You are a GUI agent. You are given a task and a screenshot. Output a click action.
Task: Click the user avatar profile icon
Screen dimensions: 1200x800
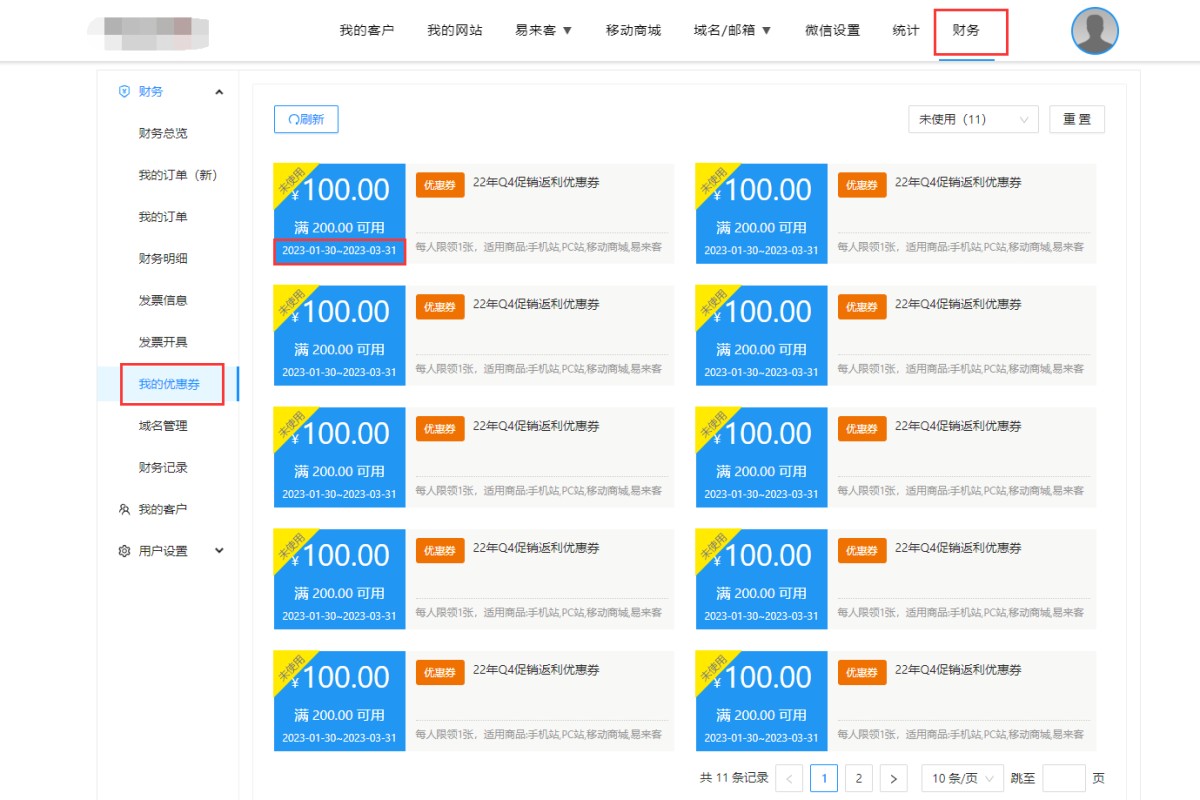pyautogui.click(x=1094, y=31)
